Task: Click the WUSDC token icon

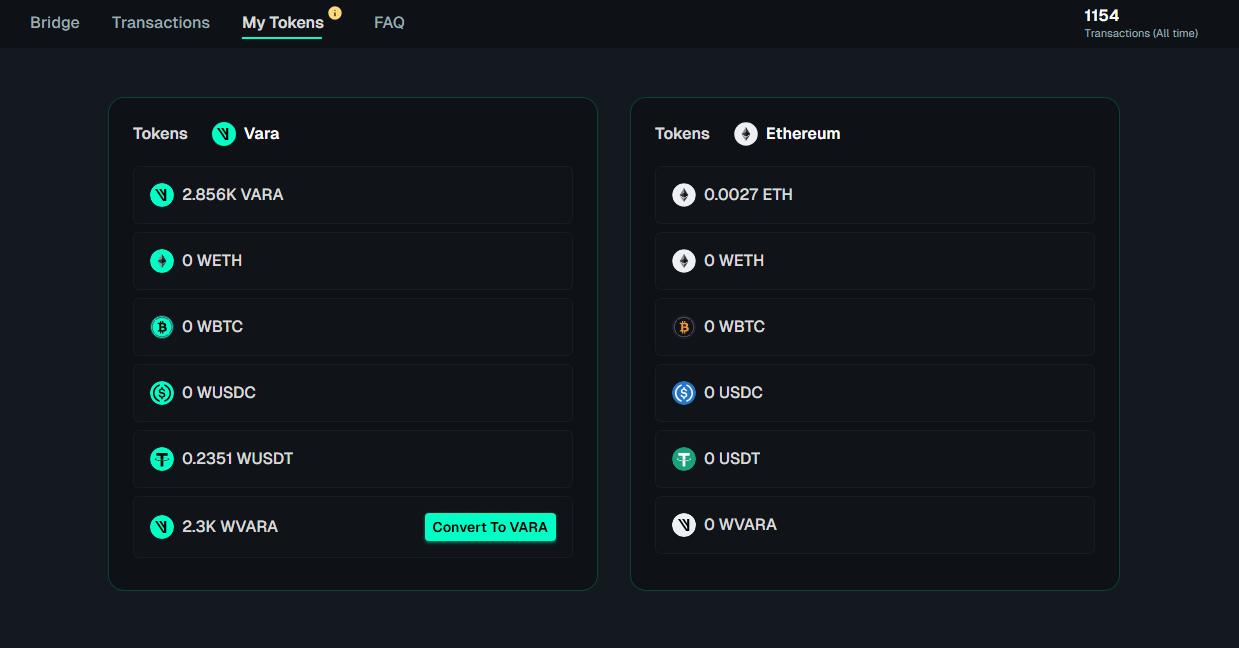Action: (x=162, y=393)
